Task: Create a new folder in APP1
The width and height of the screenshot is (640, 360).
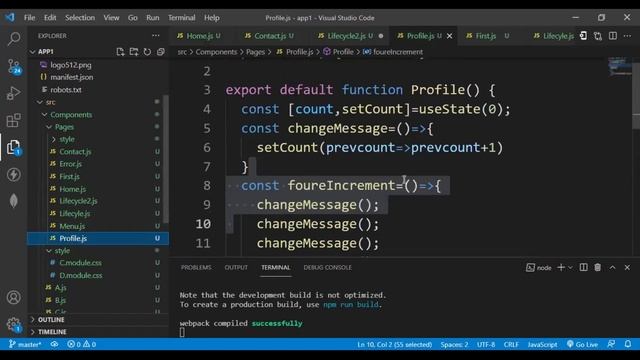Action: tap(134, 52)
